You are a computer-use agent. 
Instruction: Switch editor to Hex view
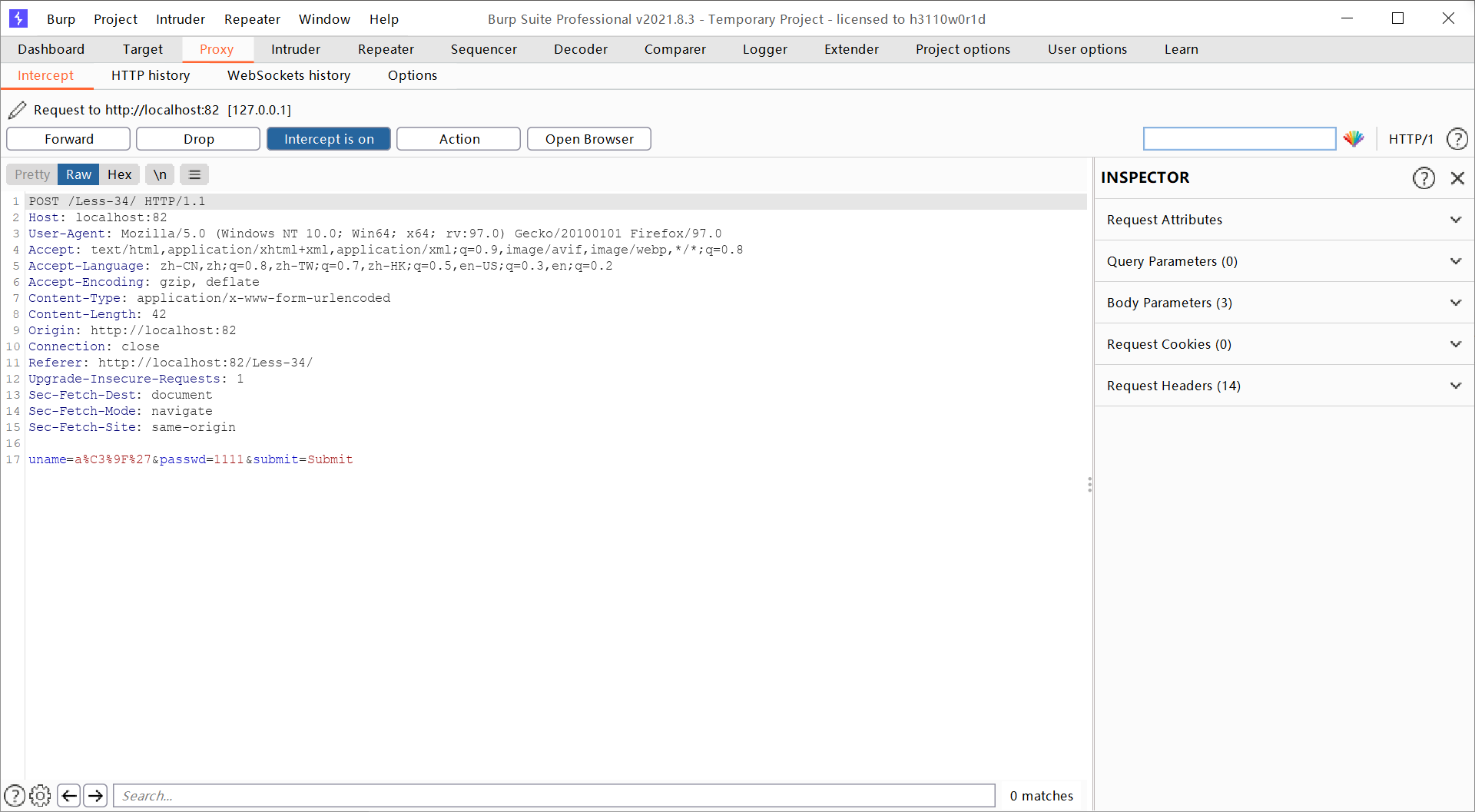(119, 174)
